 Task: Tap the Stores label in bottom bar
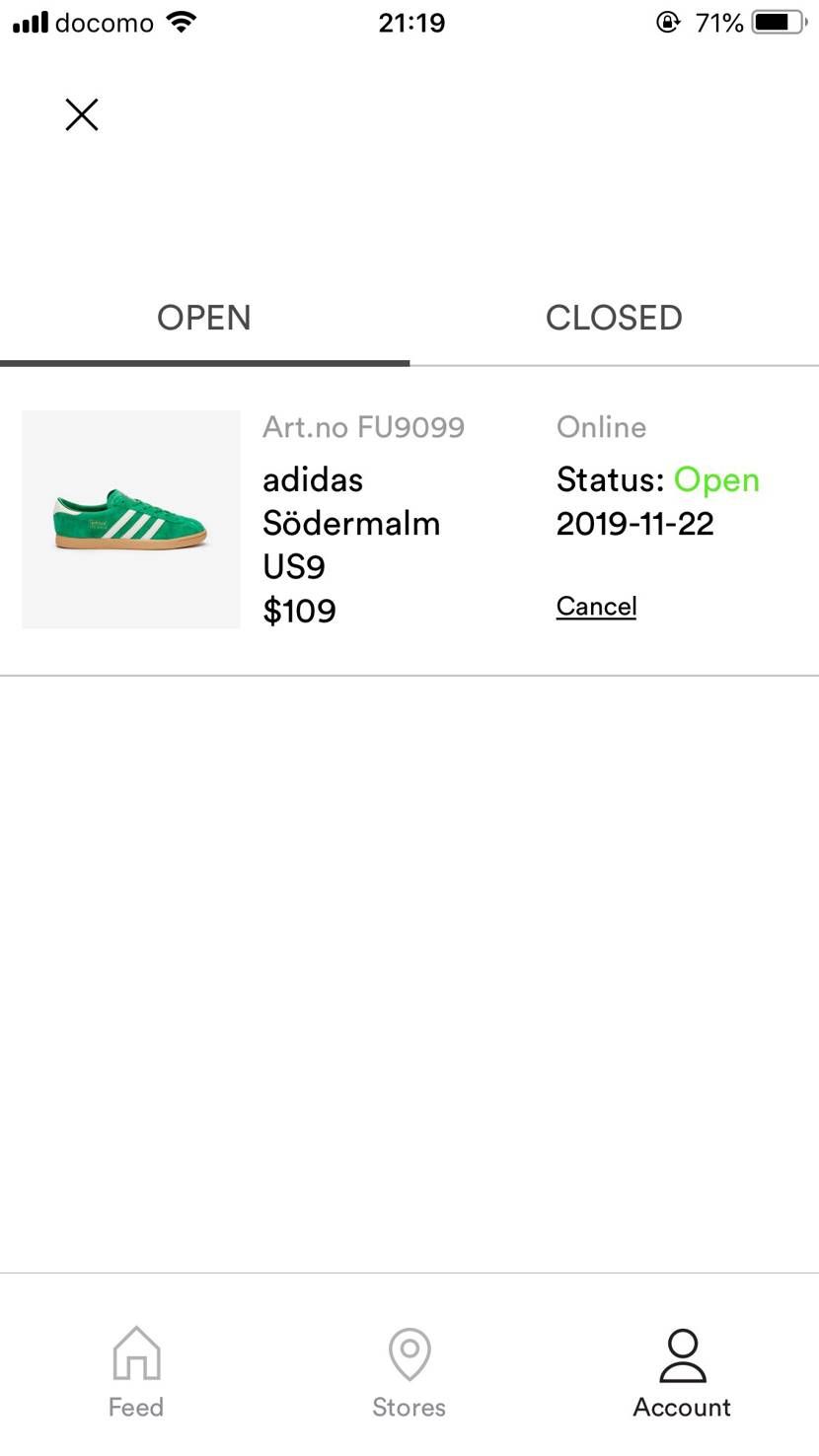tap(409, 1408)
